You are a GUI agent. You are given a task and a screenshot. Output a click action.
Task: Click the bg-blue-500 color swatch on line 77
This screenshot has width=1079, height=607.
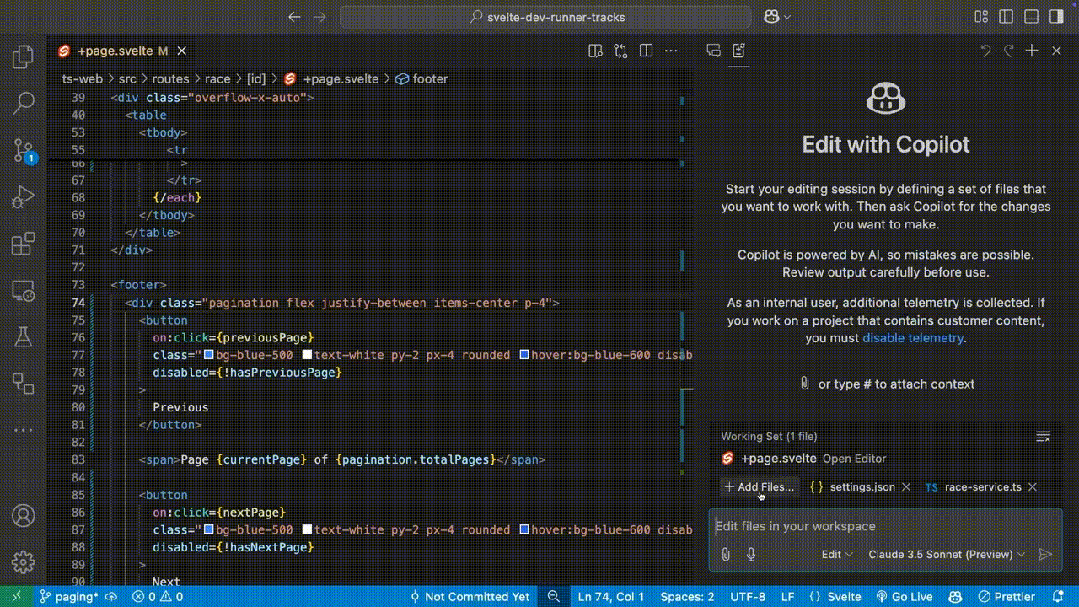(209, 355)
